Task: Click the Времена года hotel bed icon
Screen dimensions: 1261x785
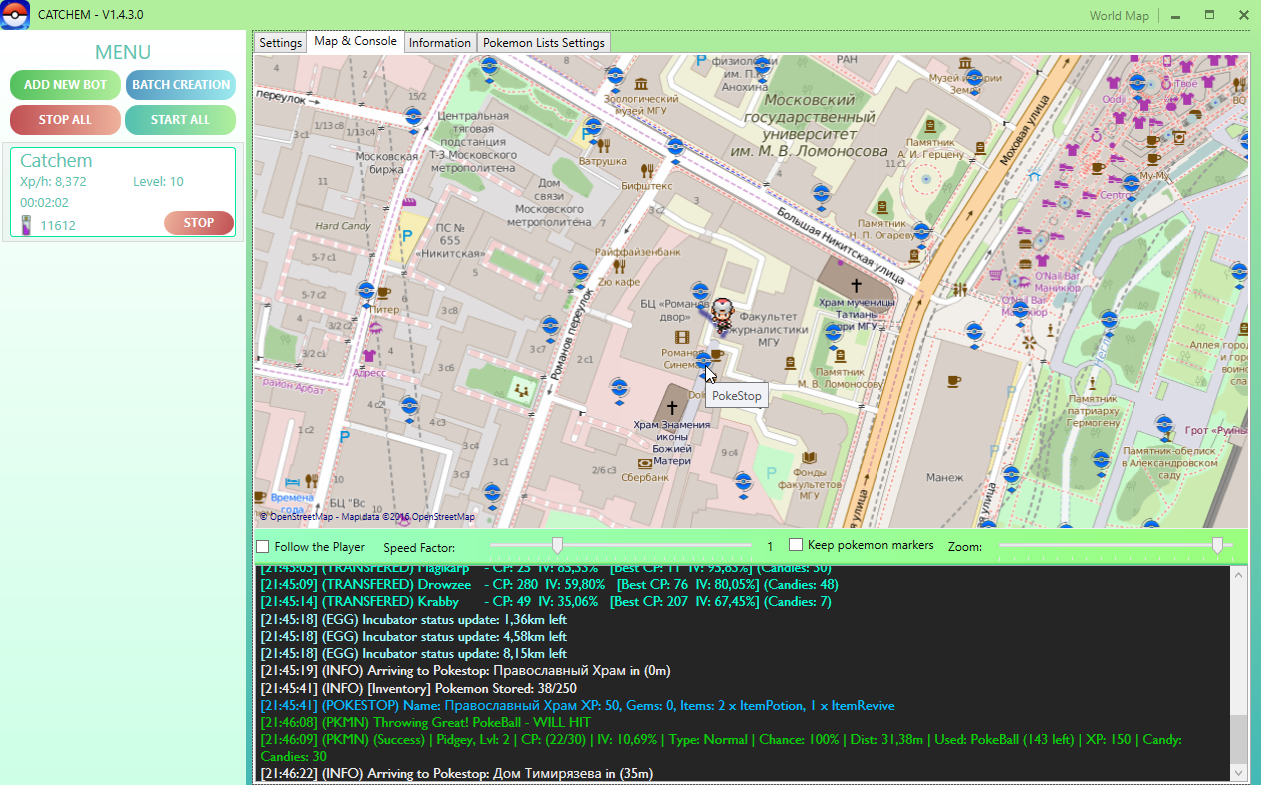Action: point(293,481)
